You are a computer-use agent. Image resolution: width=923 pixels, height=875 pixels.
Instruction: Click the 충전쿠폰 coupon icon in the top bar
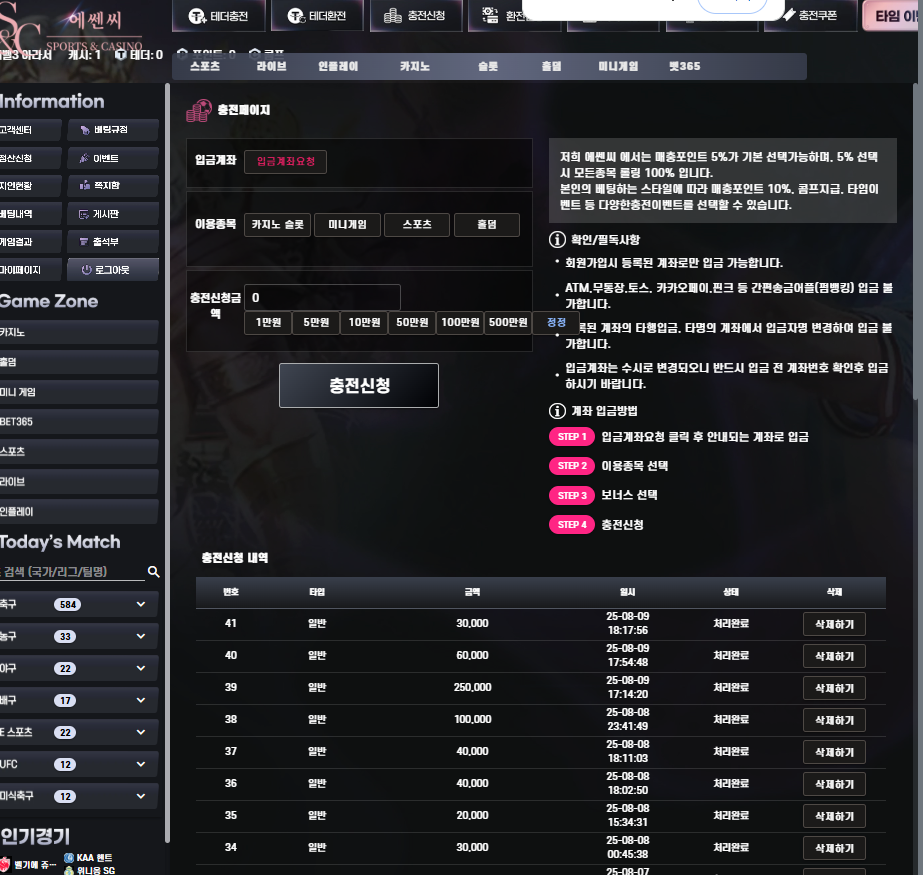[788, 16]
